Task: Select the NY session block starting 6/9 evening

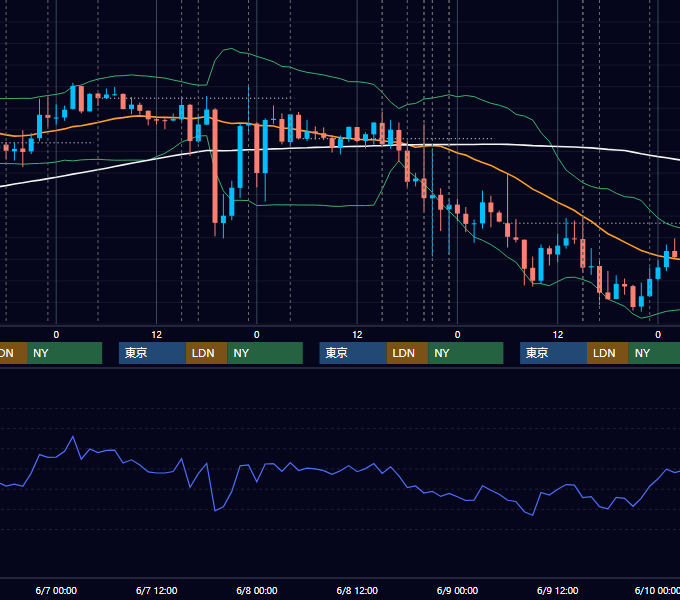Action: (x=654, y=353)
